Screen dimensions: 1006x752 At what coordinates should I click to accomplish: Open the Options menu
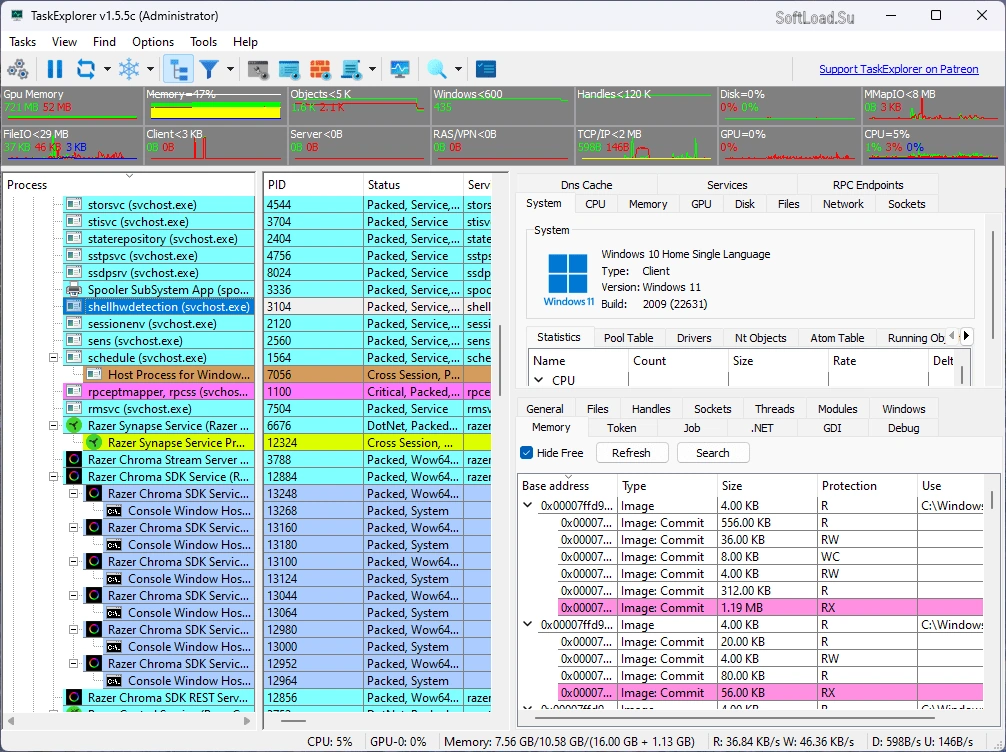click(153, 42)
